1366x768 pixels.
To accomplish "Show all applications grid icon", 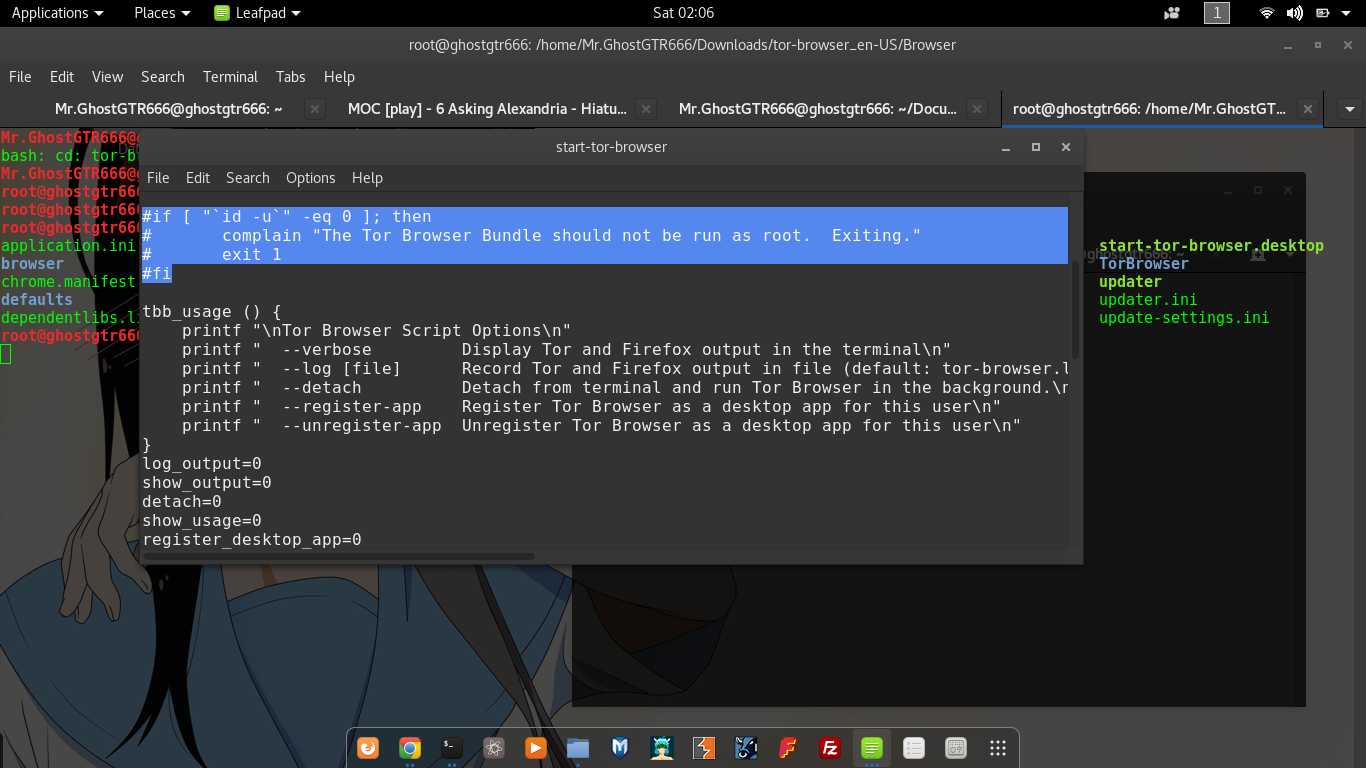I will click(997, 747).
